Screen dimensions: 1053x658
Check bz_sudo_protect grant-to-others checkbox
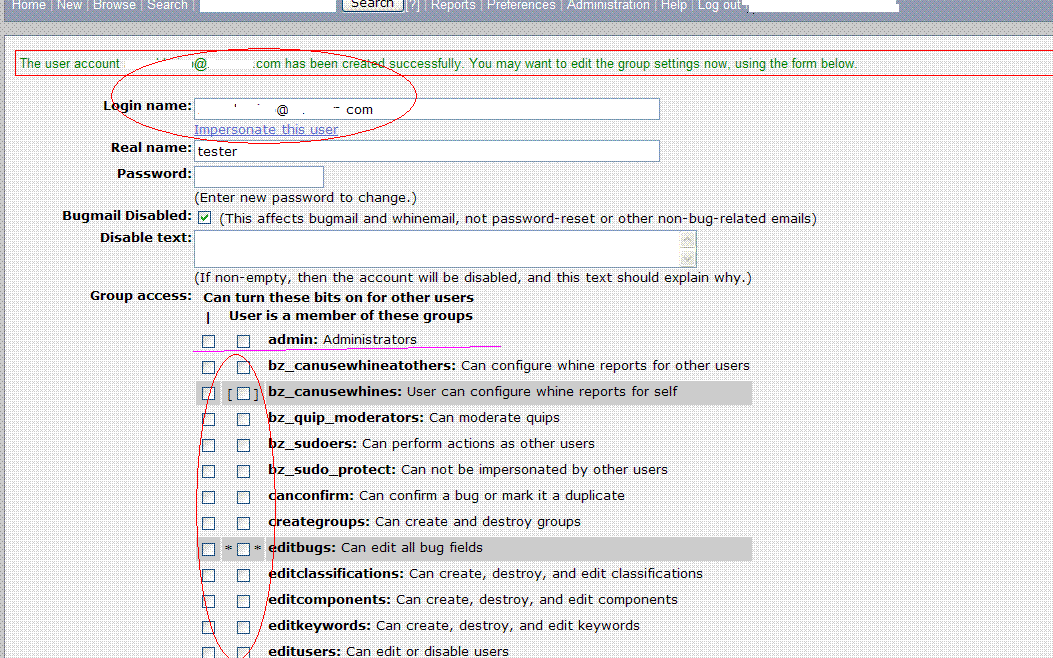pyautogui.click(x=208, y=471)
